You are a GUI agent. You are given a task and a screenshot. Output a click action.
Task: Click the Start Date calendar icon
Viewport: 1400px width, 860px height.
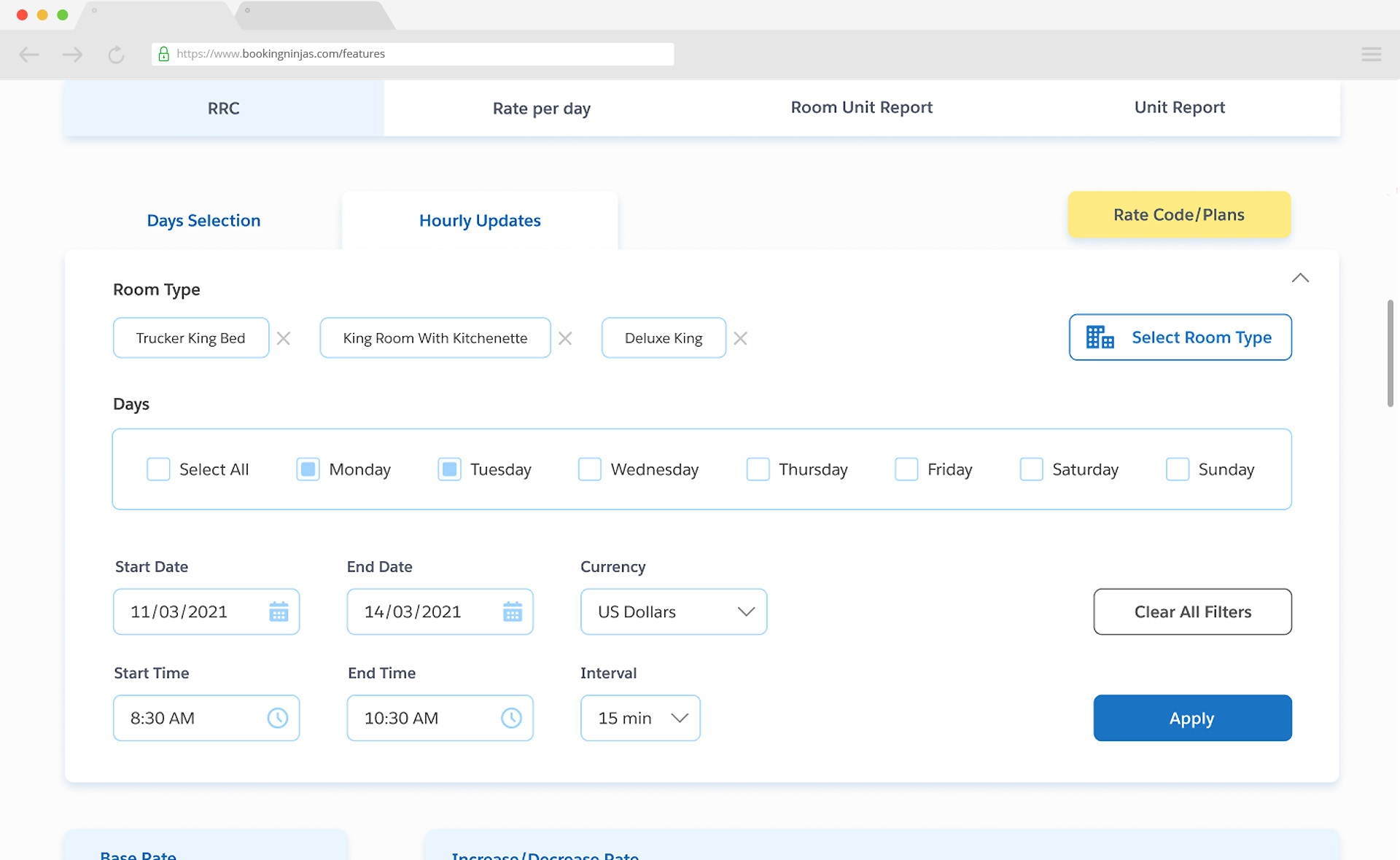[x=278, y=611]
